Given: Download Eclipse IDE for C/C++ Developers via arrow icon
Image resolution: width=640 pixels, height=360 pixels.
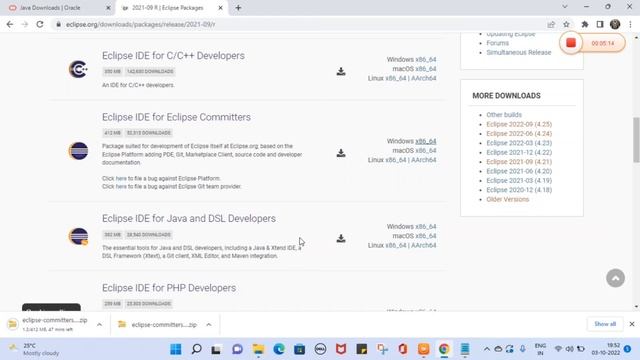Looking at the screenshot, I should click(x=341, y=71).
